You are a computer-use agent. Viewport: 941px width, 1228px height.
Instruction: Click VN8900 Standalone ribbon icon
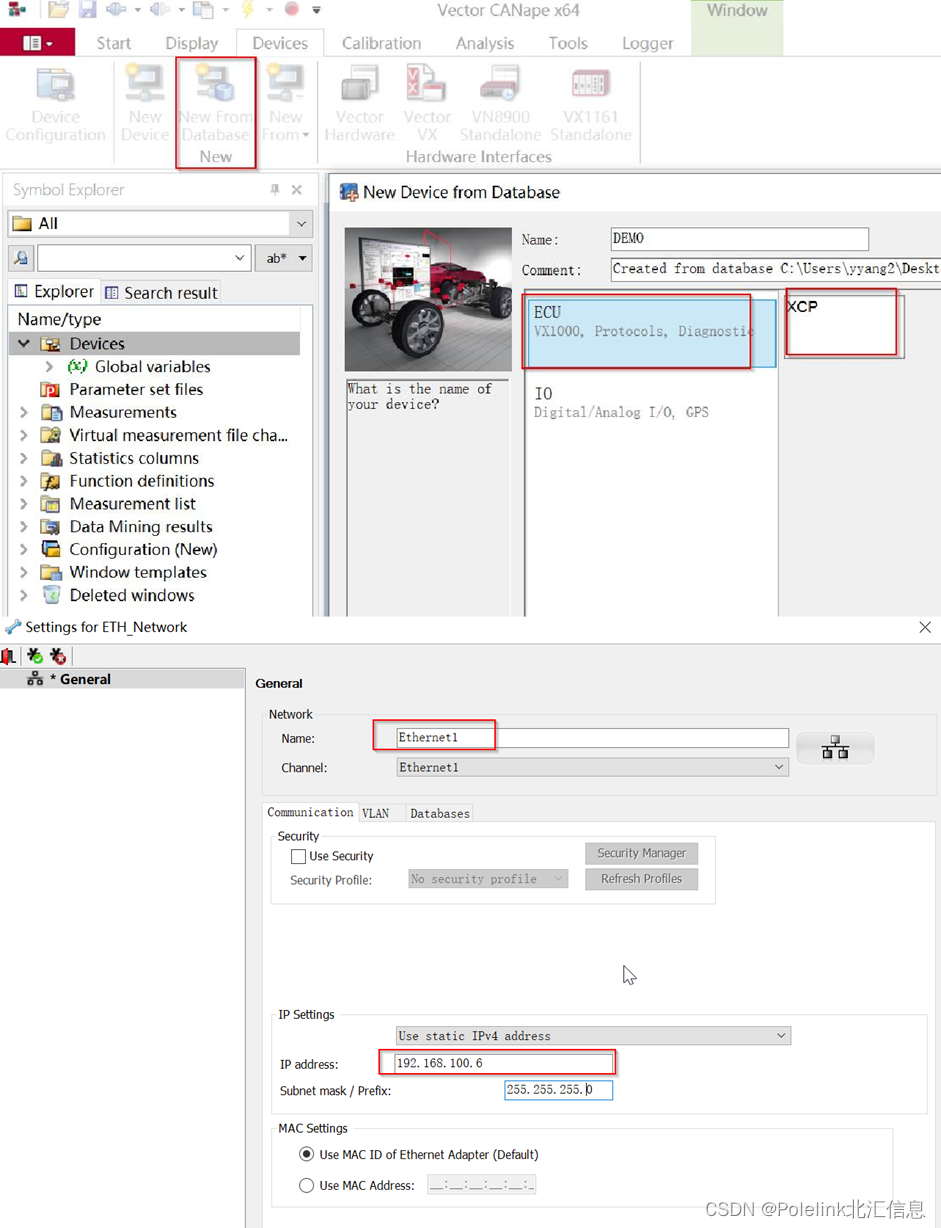[500, 105]
